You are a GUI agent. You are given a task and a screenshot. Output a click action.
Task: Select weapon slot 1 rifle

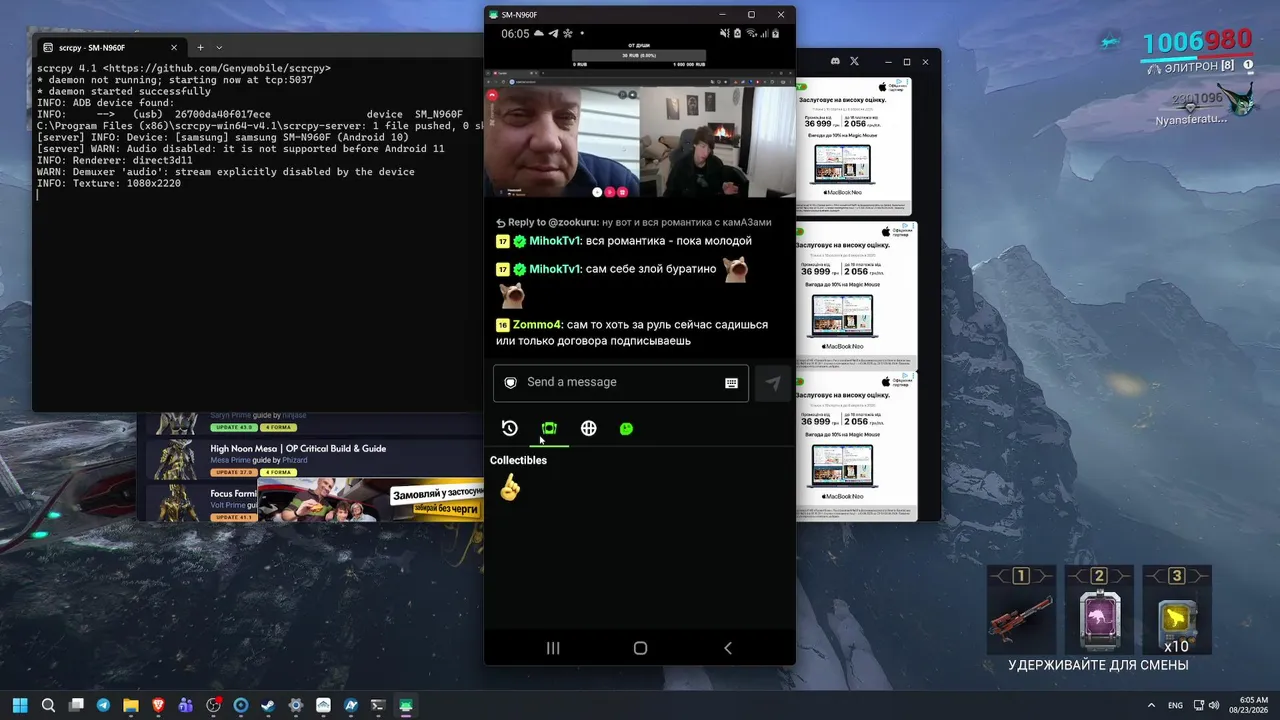pyautogui.click(x=1021, y=610)
